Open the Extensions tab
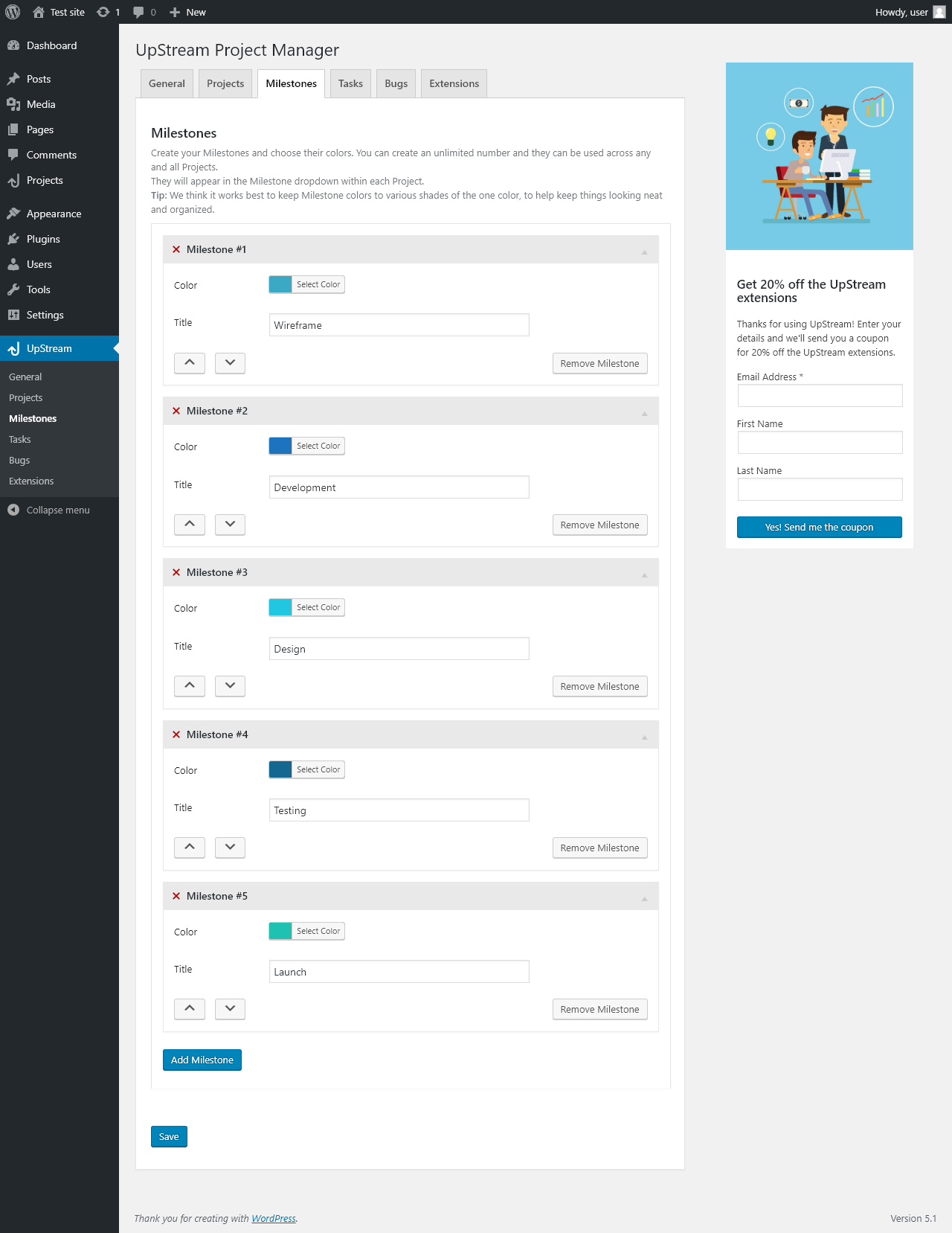The height and width of the screenshot is (1233, 952). (x=454, y=83)
